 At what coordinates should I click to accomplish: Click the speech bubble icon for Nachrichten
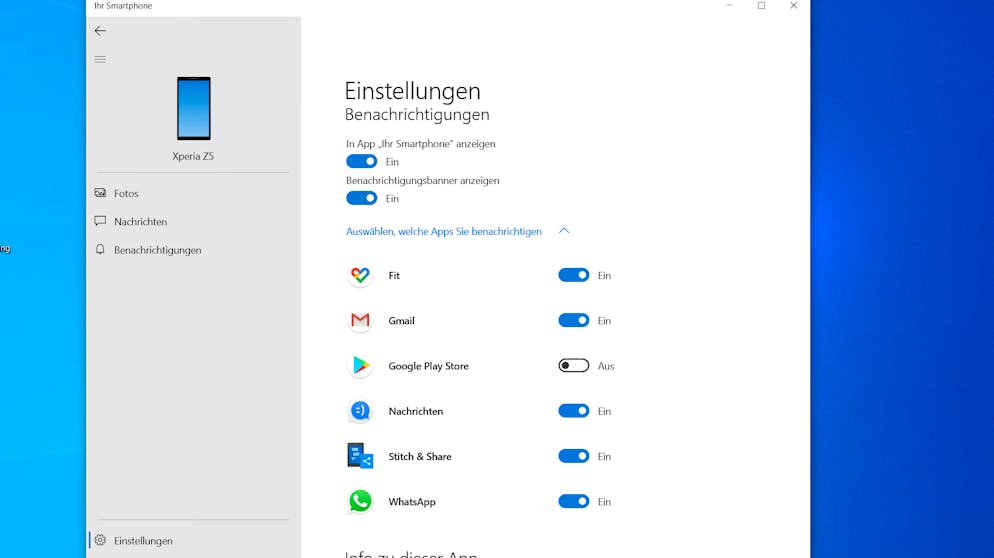point(100,221)
